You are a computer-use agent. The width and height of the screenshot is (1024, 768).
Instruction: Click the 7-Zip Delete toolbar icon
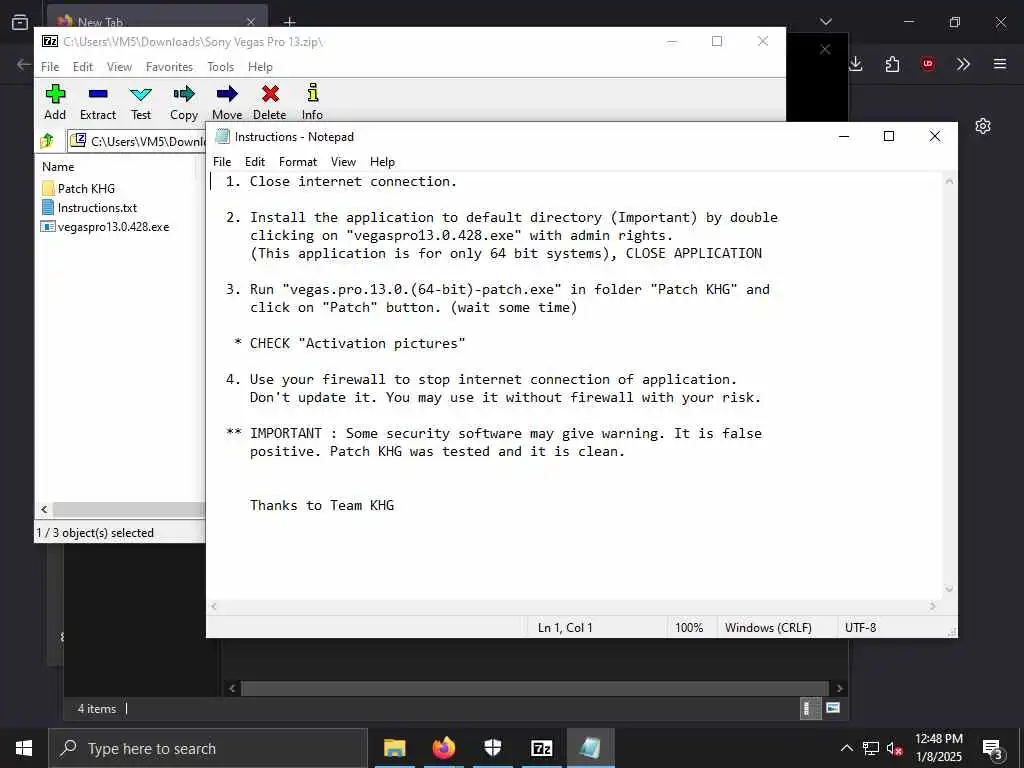270,102
